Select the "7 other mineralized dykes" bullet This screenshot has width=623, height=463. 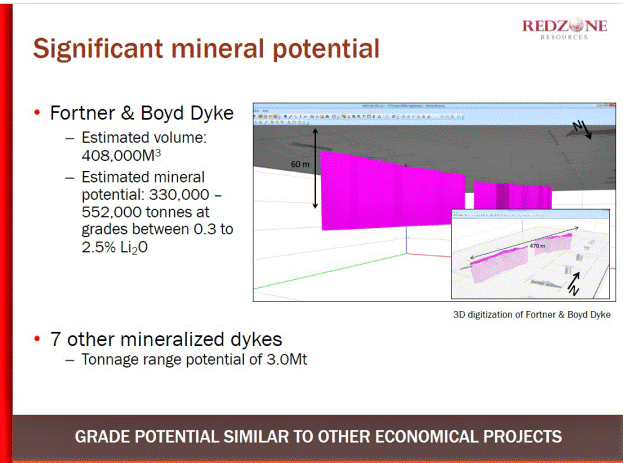tap(166, 339)
